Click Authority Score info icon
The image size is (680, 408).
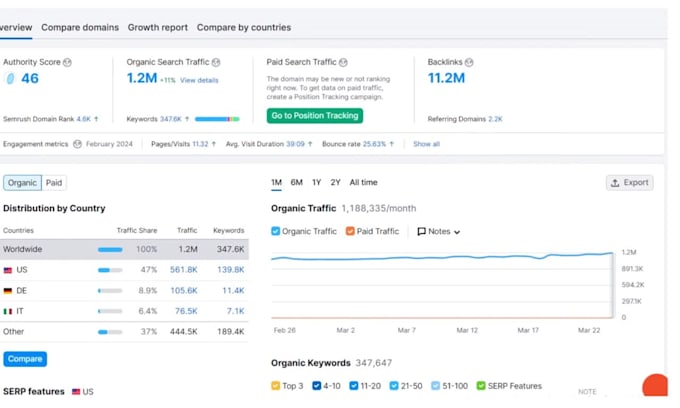67,62
